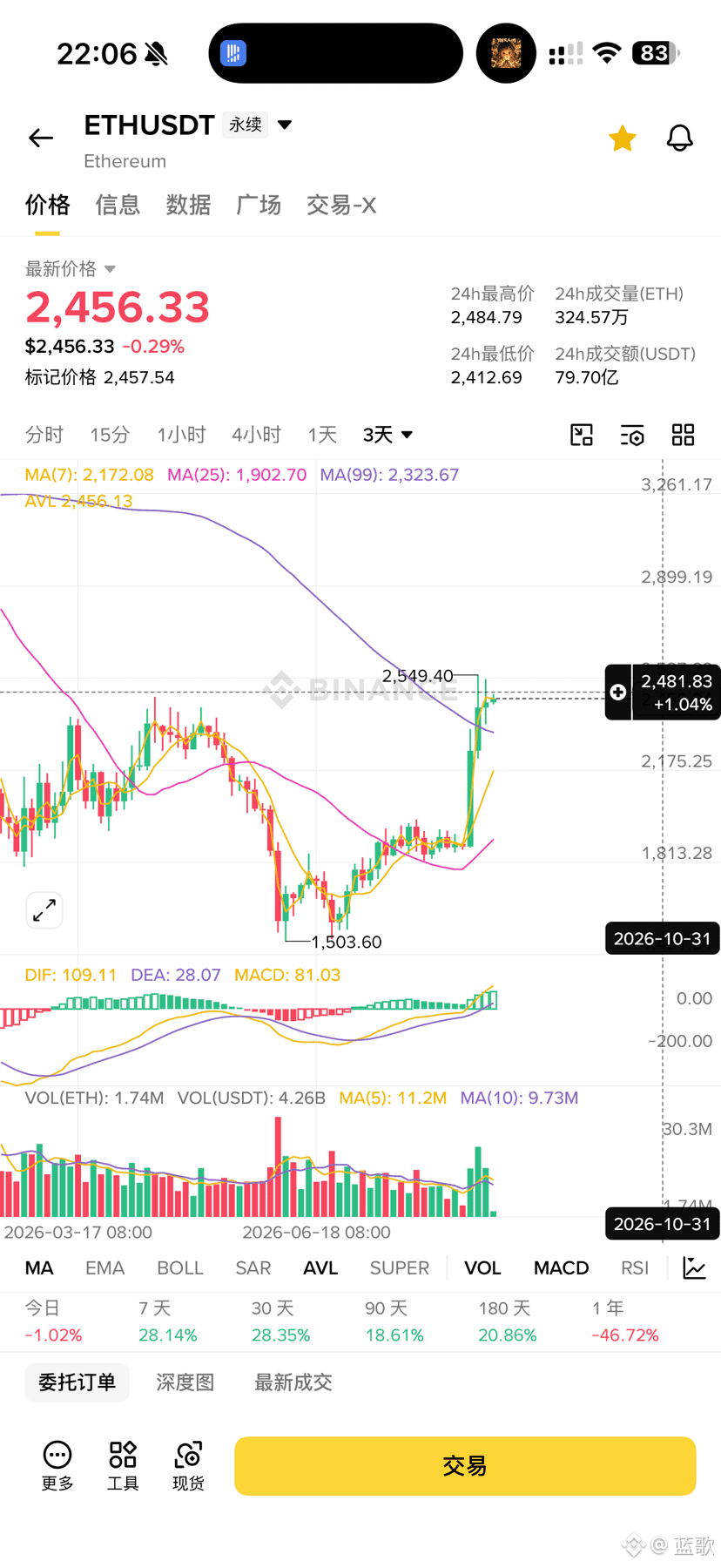Tap the 30 天 28.35% change
This screenshot has height=1568, width=721.
pos(280,1321)
